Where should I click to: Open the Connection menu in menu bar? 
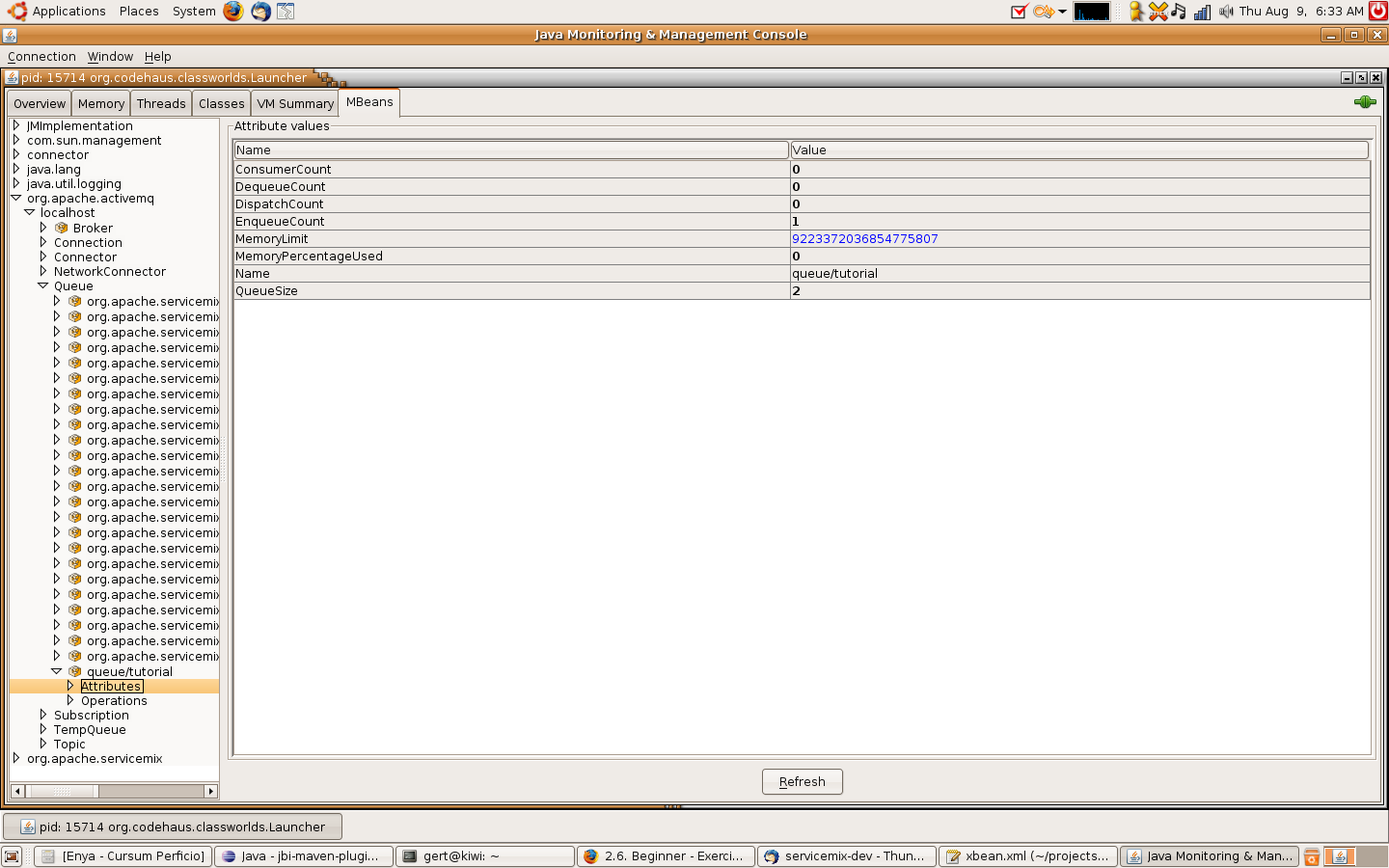41,57
